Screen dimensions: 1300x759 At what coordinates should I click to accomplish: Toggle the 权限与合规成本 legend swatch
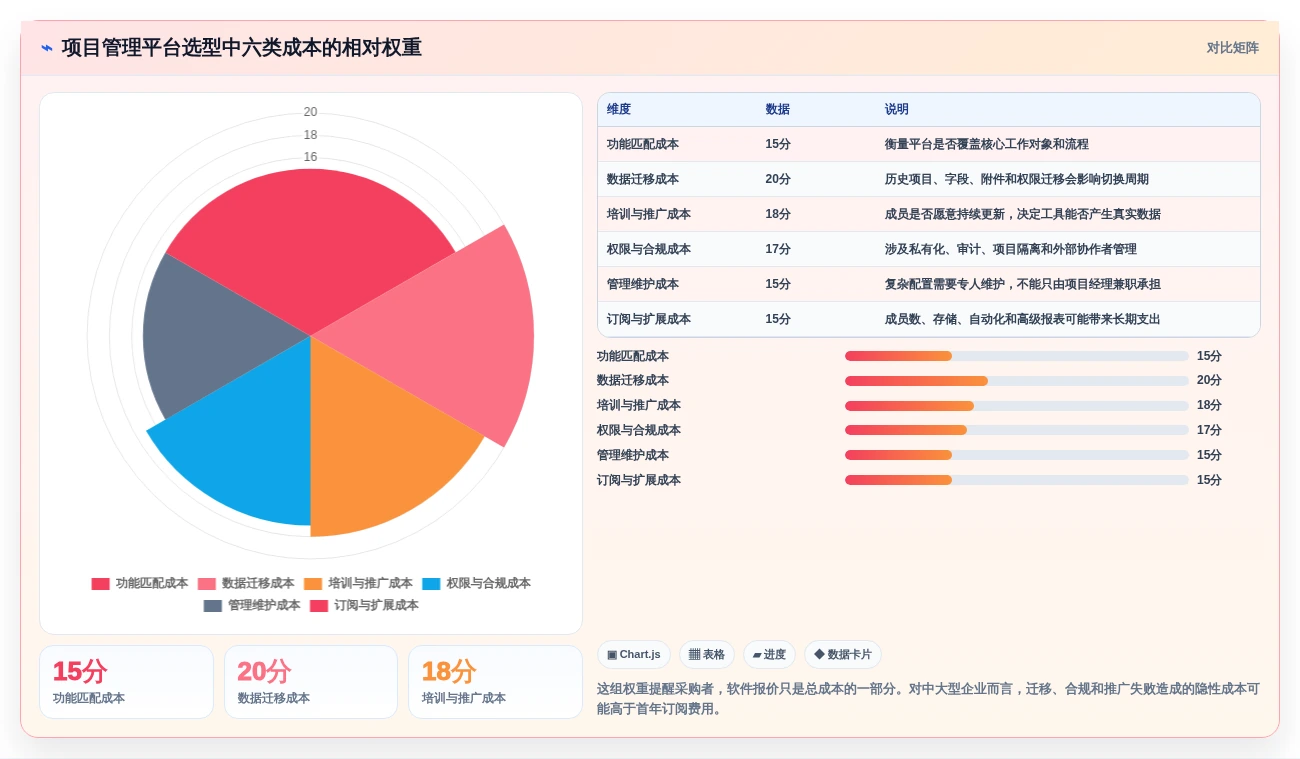431,584
